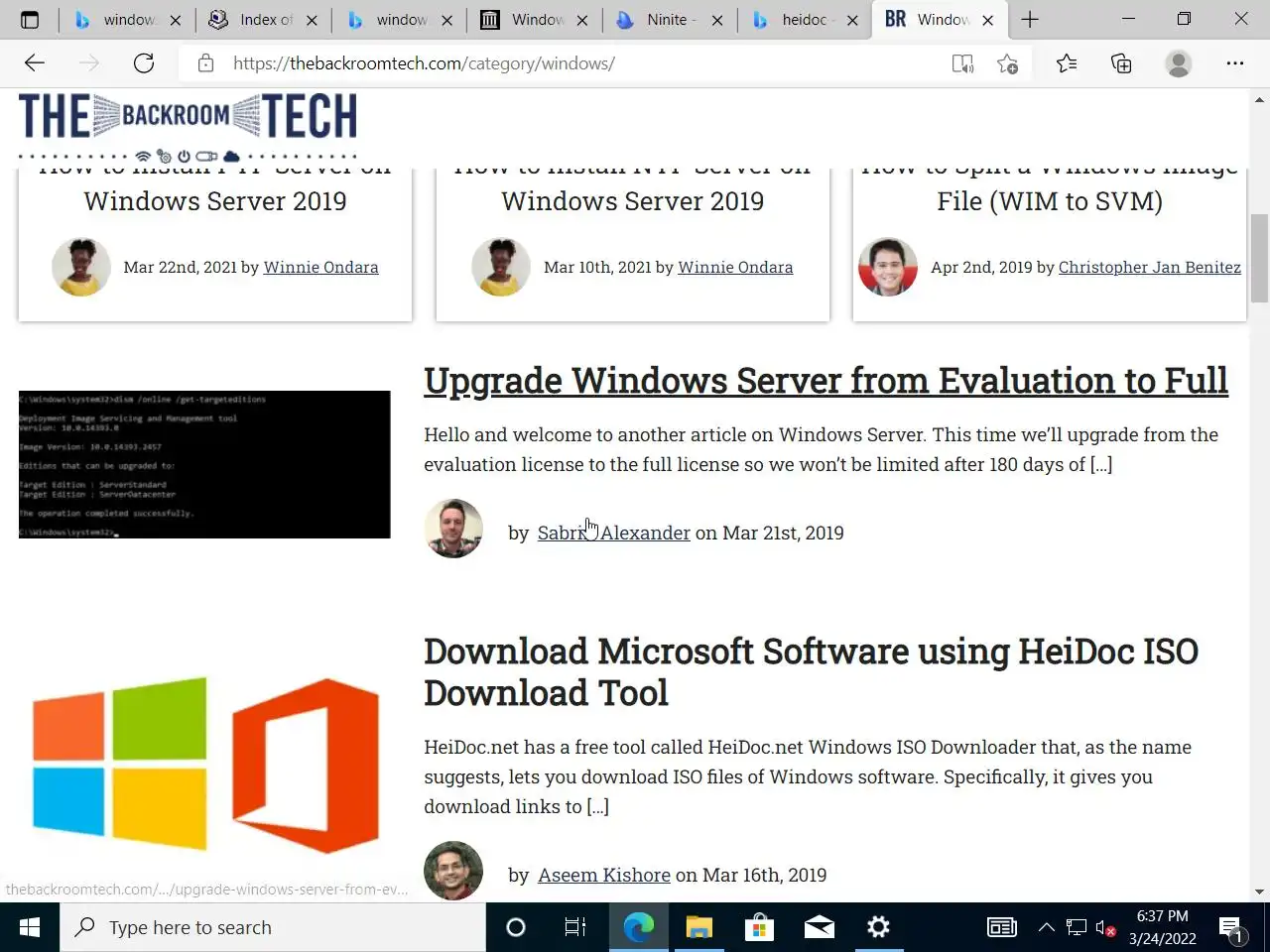Open a new browser tab

point(1030,20)
